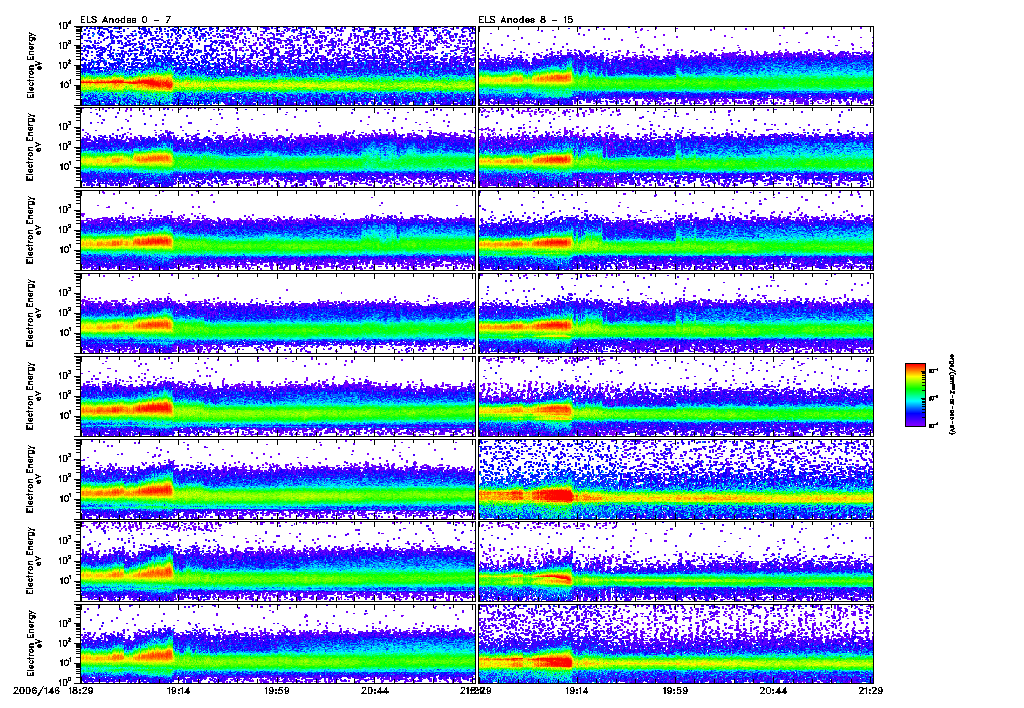Click the 10^4 energy tick on the top panel
The image size is (1024, 708).
point(65,25)
